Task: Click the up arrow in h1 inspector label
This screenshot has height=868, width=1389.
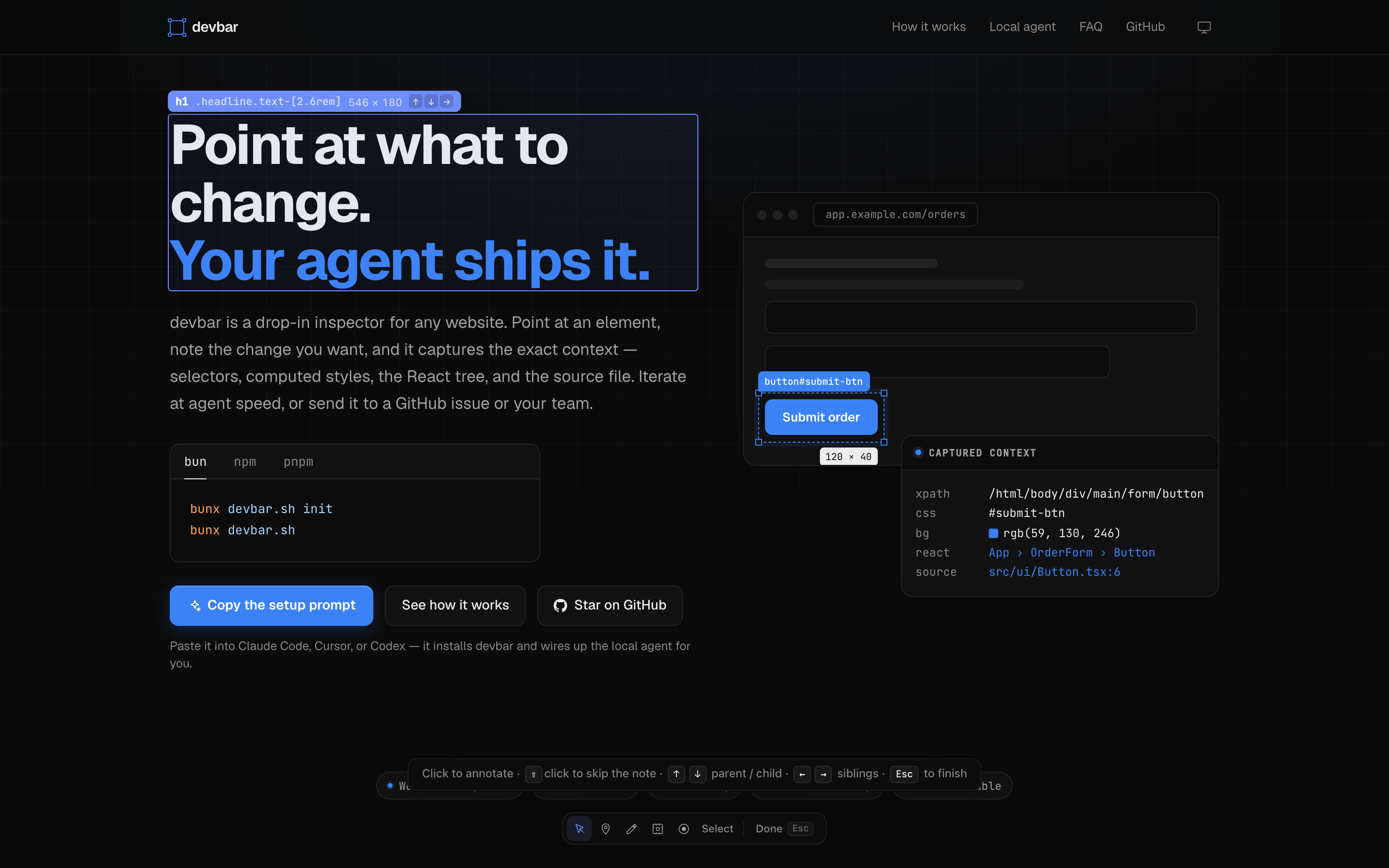Action: (x=416, y=102)
